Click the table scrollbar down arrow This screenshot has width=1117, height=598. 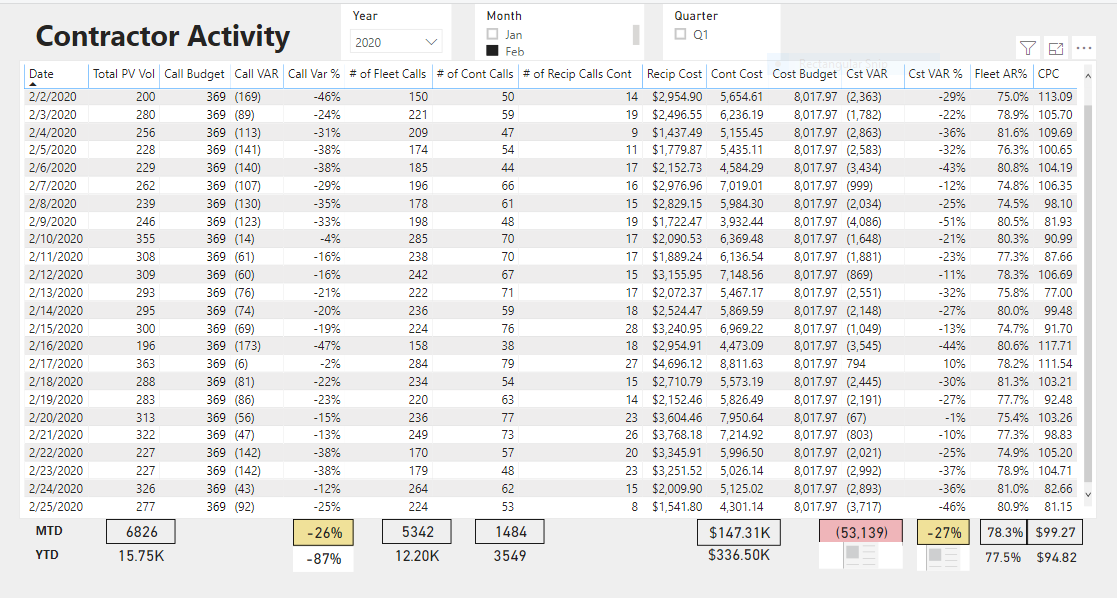pos(1088,494)
